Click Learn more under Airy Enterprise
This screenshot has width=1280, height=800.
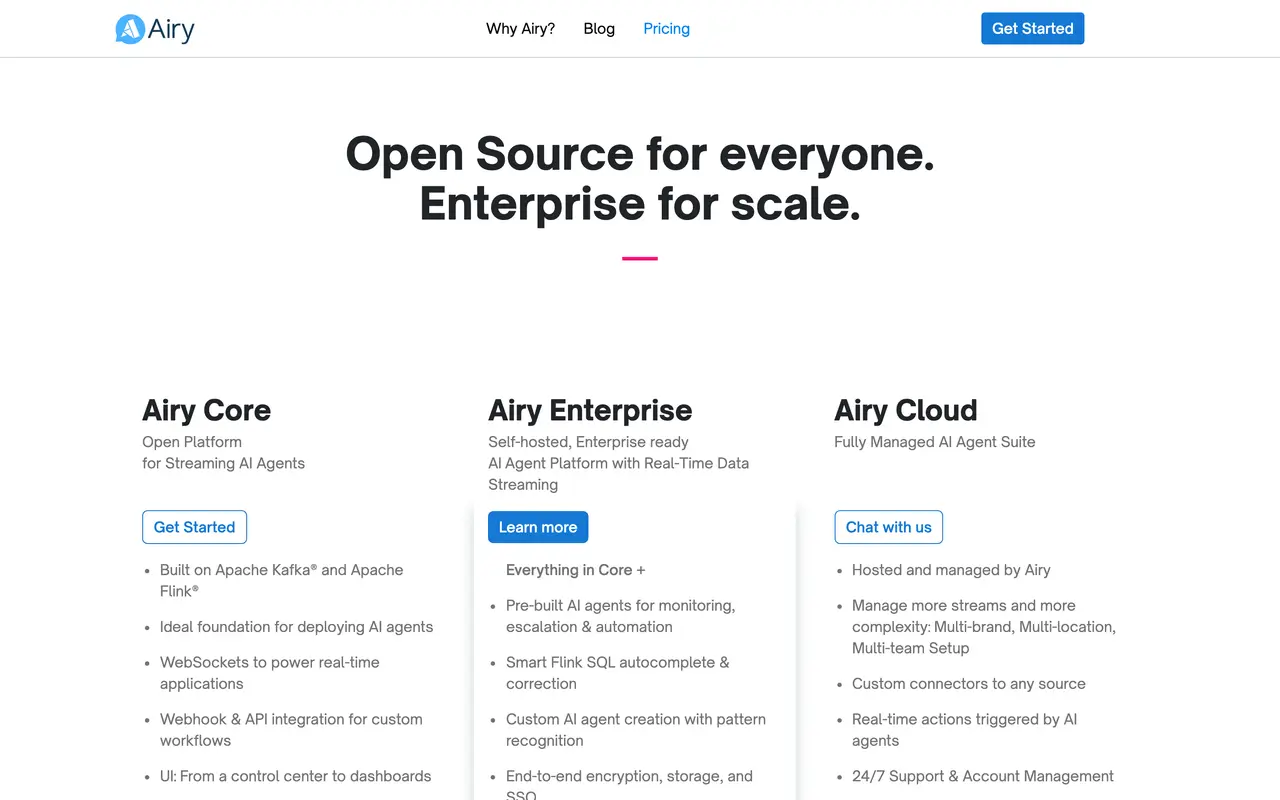[x=538, y=527]
